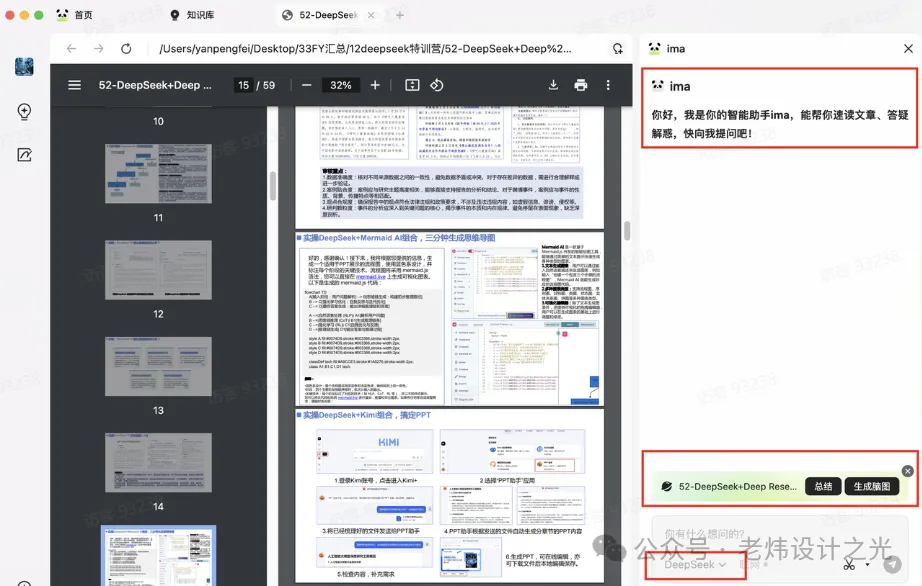
Task: Click the page number field showing 15
Action: coord(243,85)
